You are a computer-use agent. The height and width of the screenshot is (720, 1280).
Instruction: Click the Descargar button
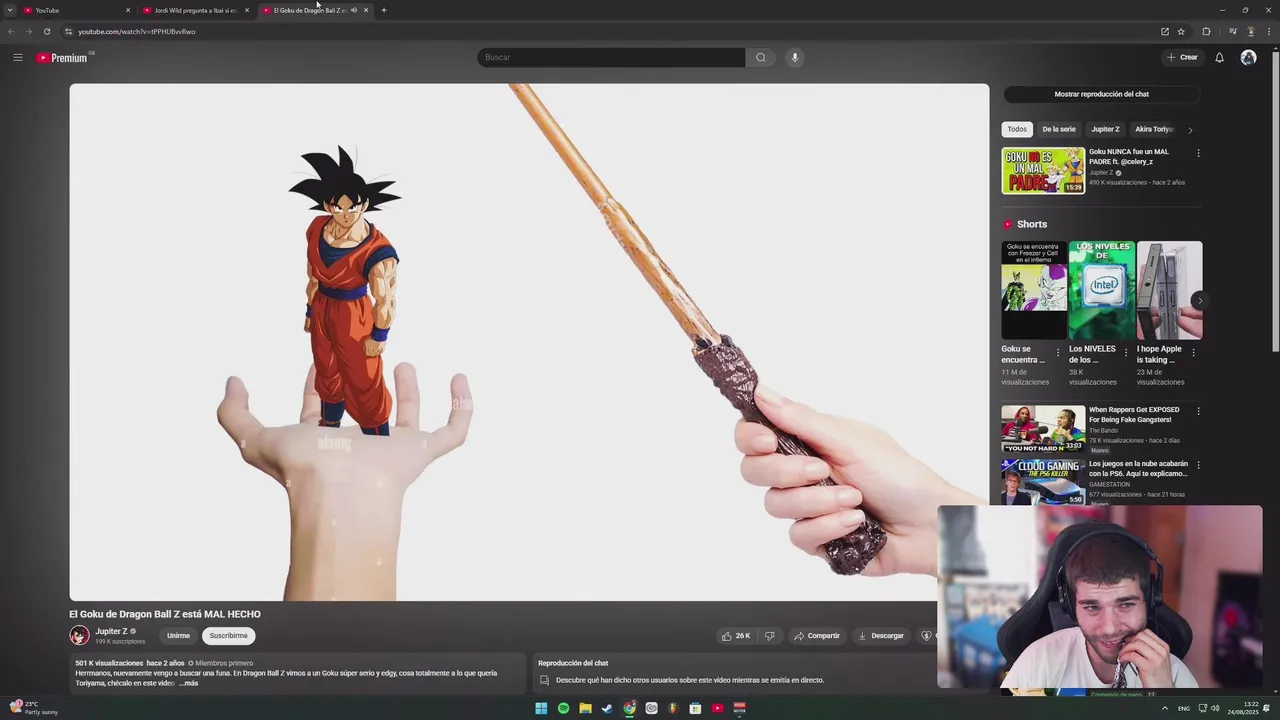point(881,636)
